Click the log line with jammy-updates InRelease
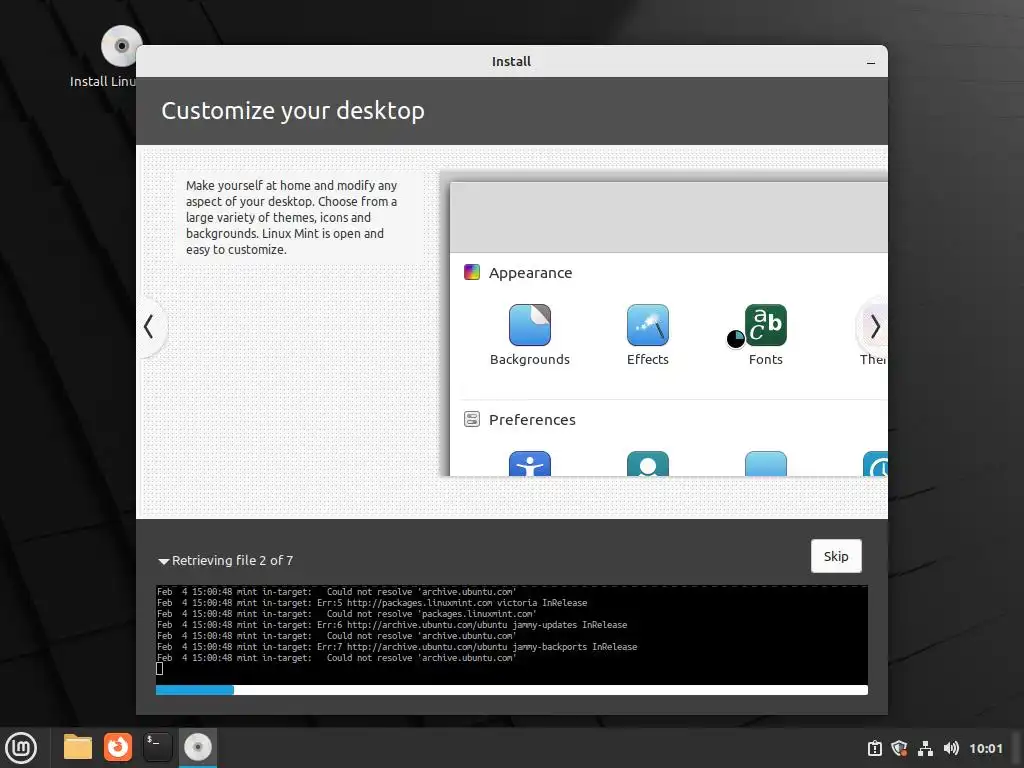This screenshot has width=1024, height=768. (x=392, y=625)
